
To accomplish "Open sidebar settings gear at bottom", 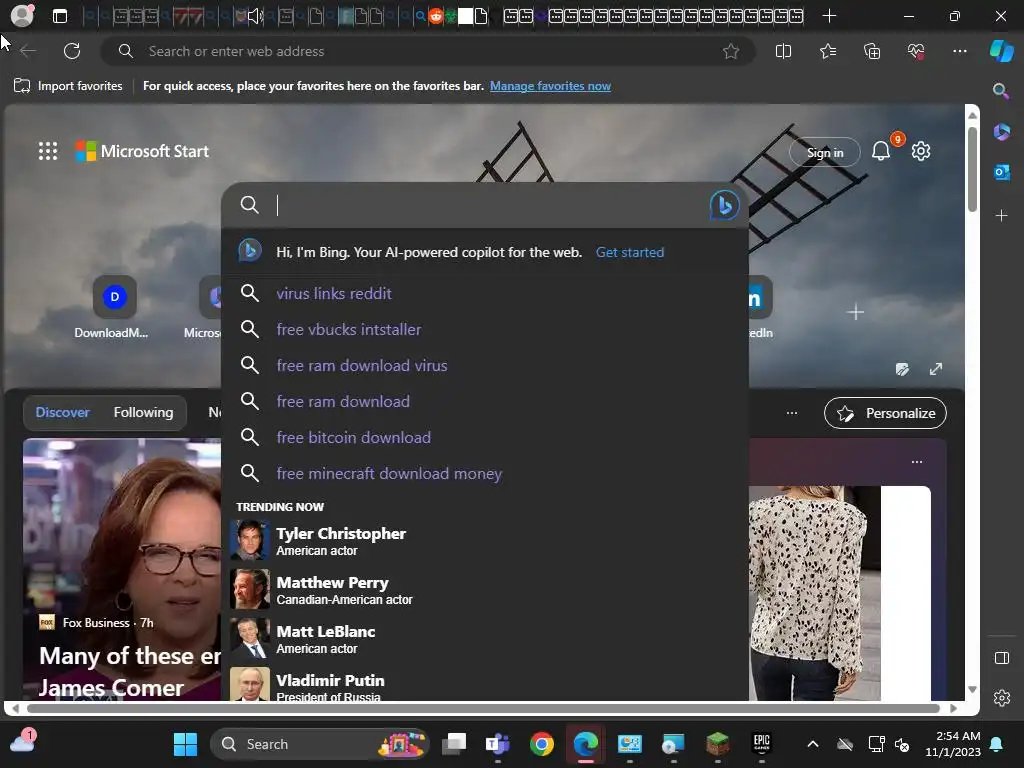I will click(1001, 698).
